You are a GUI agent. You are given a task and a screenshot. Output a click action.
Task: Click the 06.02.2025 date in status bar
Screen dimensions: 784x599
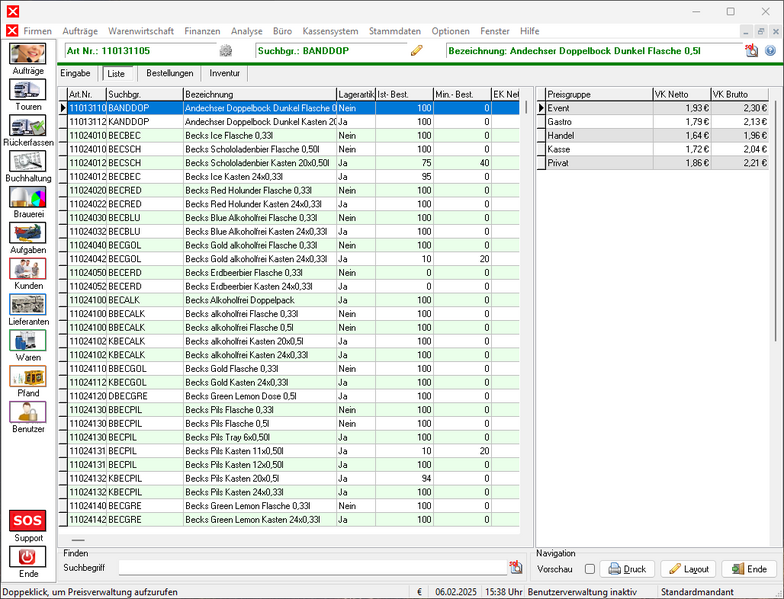tap(456, 592)
